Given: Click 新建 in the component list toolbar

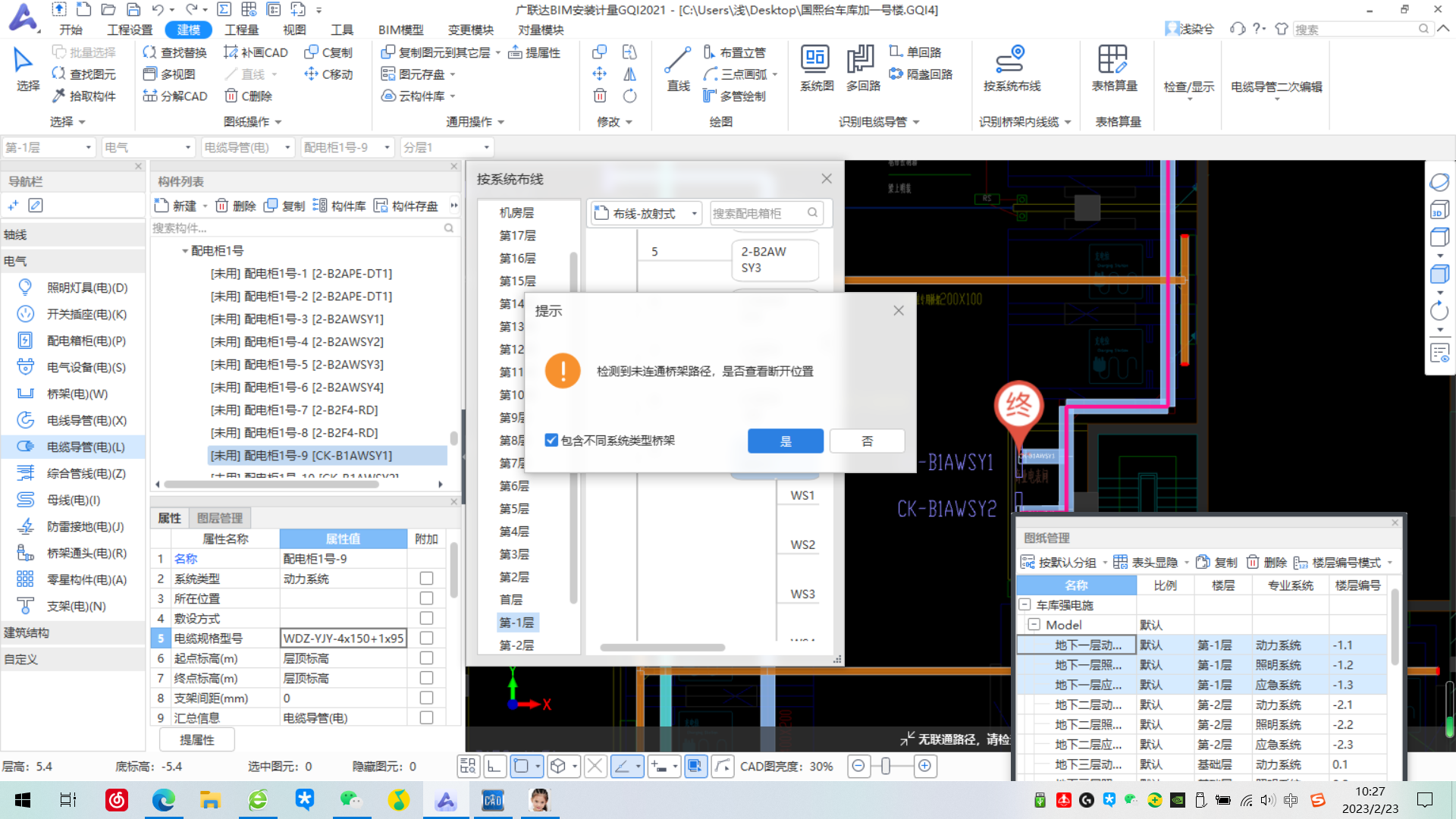Looking at the screenshot, I should tap(176, 206).
